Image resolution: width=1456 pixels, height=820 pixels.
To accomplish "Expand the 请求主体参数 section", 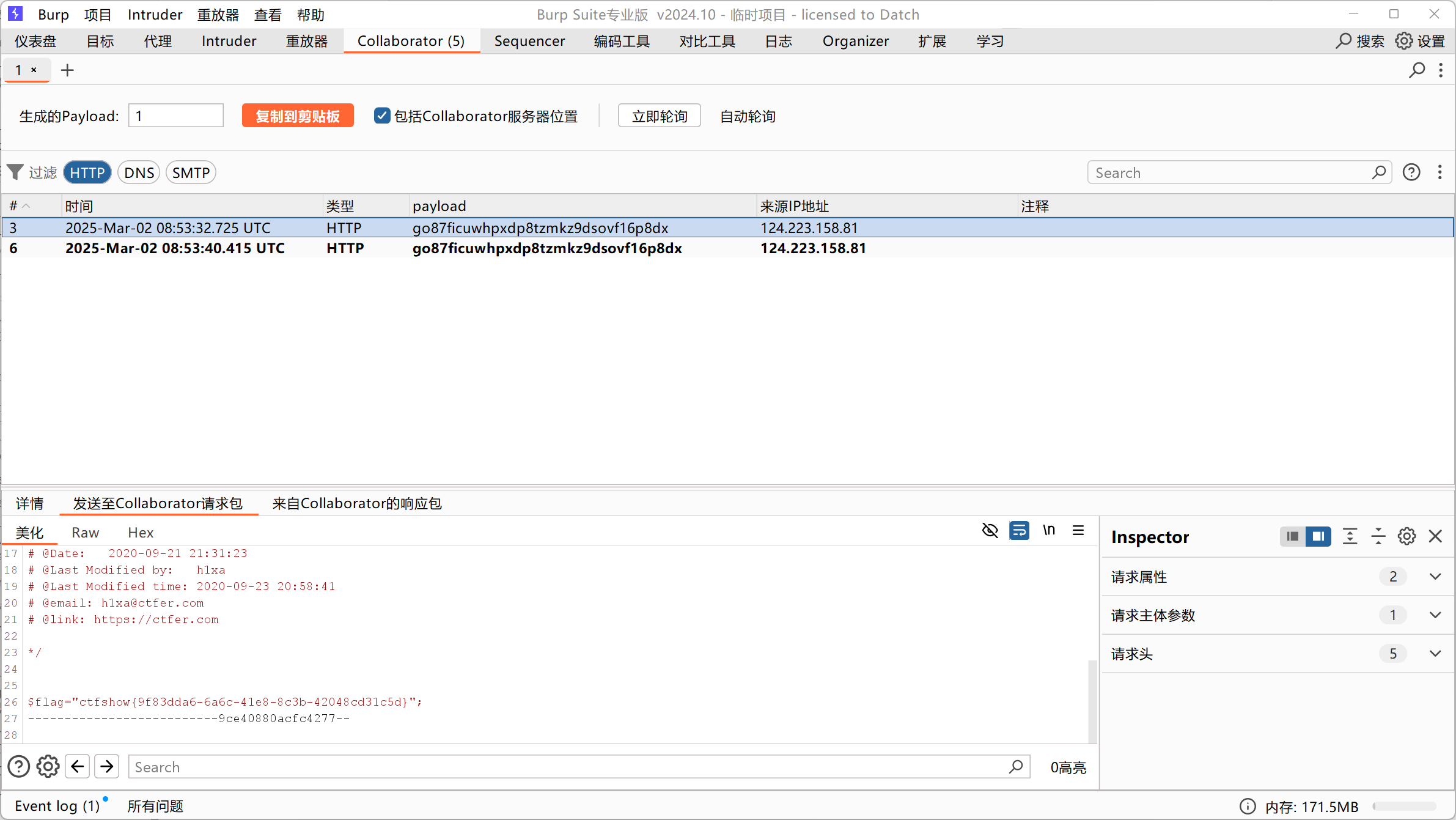I will point(1435,615).
